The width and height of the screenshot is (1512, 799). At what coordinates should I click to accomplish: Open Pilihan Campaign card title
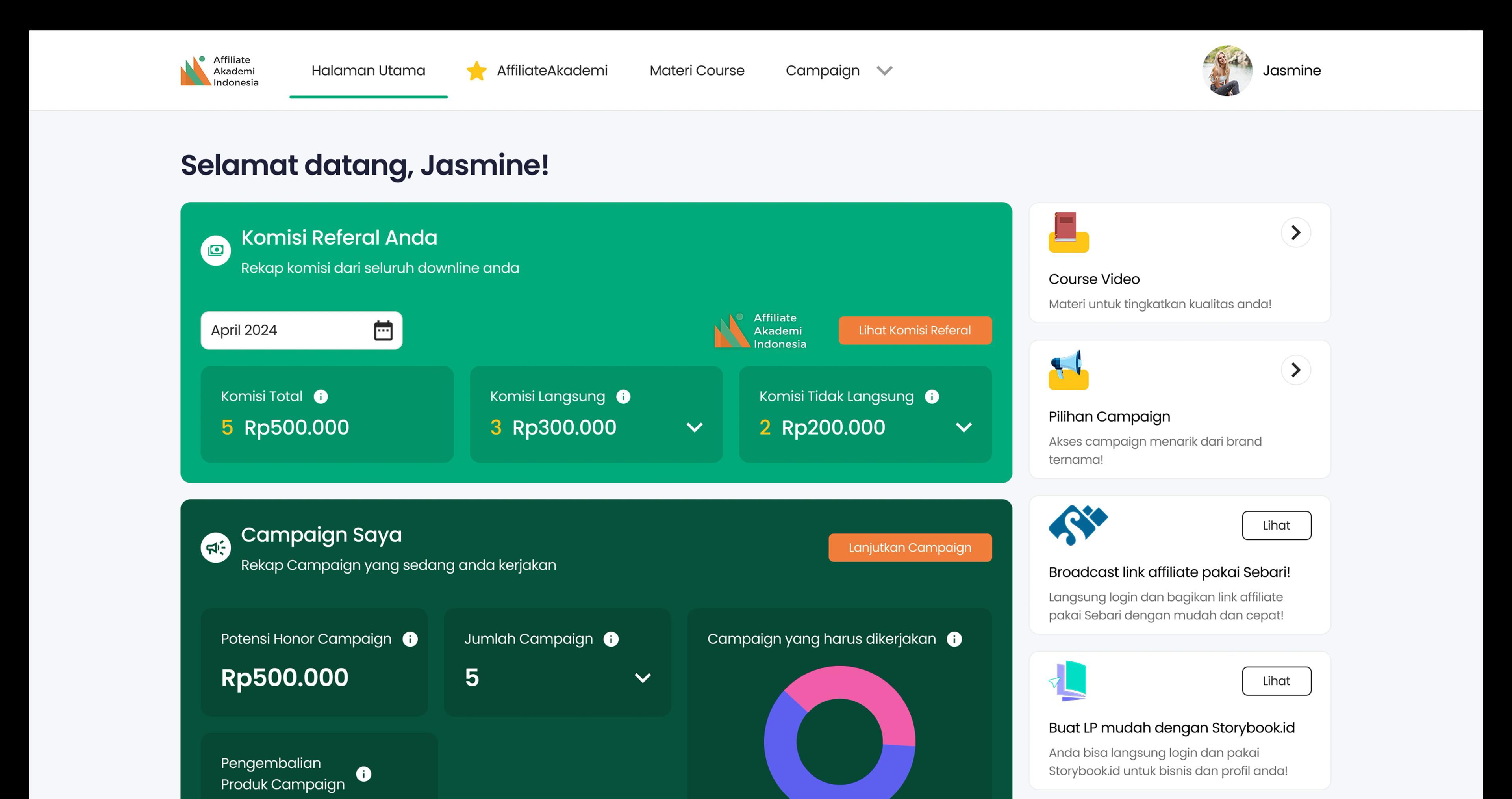point(1109,417)
